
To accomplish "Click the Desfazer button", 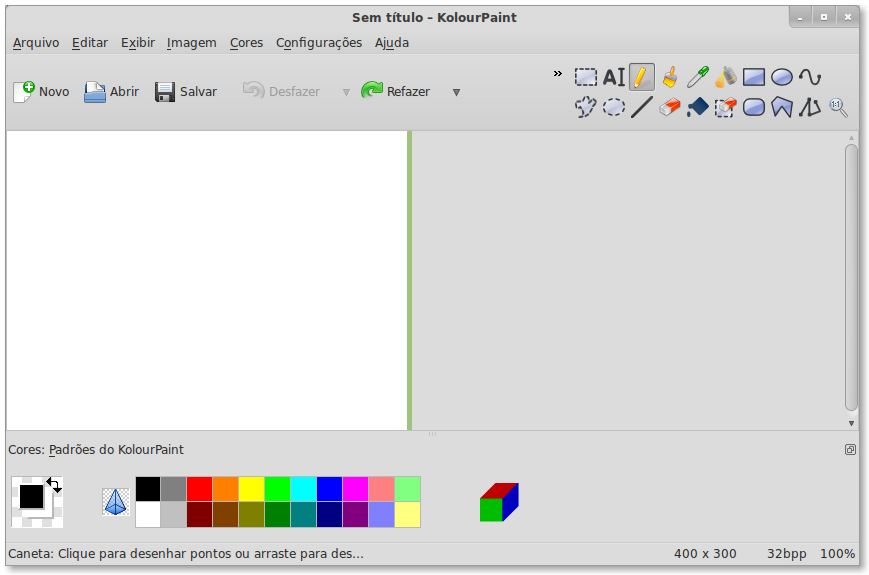I will pyautogui.click(x=282, y=91).
